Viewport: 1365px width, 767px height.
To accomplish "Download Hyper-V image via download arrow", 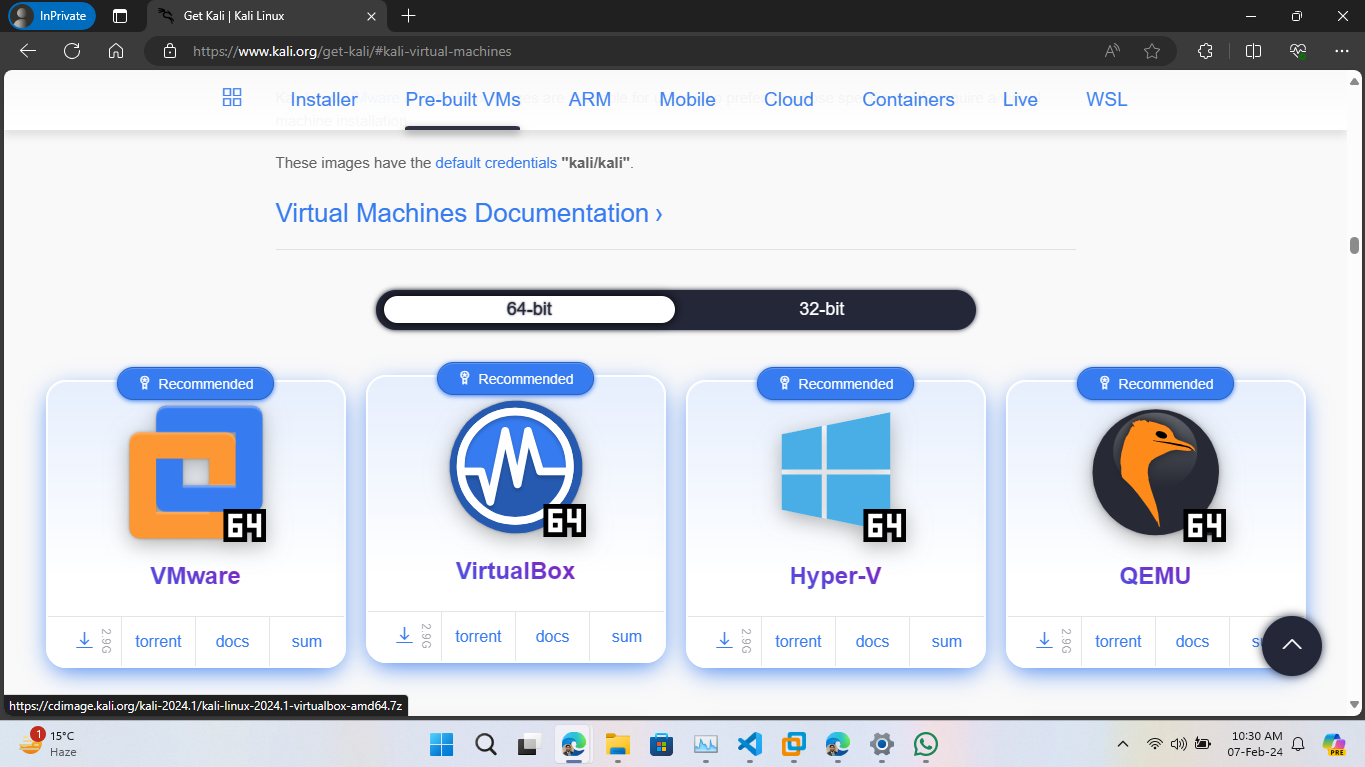I will click(x=725, y=640).
